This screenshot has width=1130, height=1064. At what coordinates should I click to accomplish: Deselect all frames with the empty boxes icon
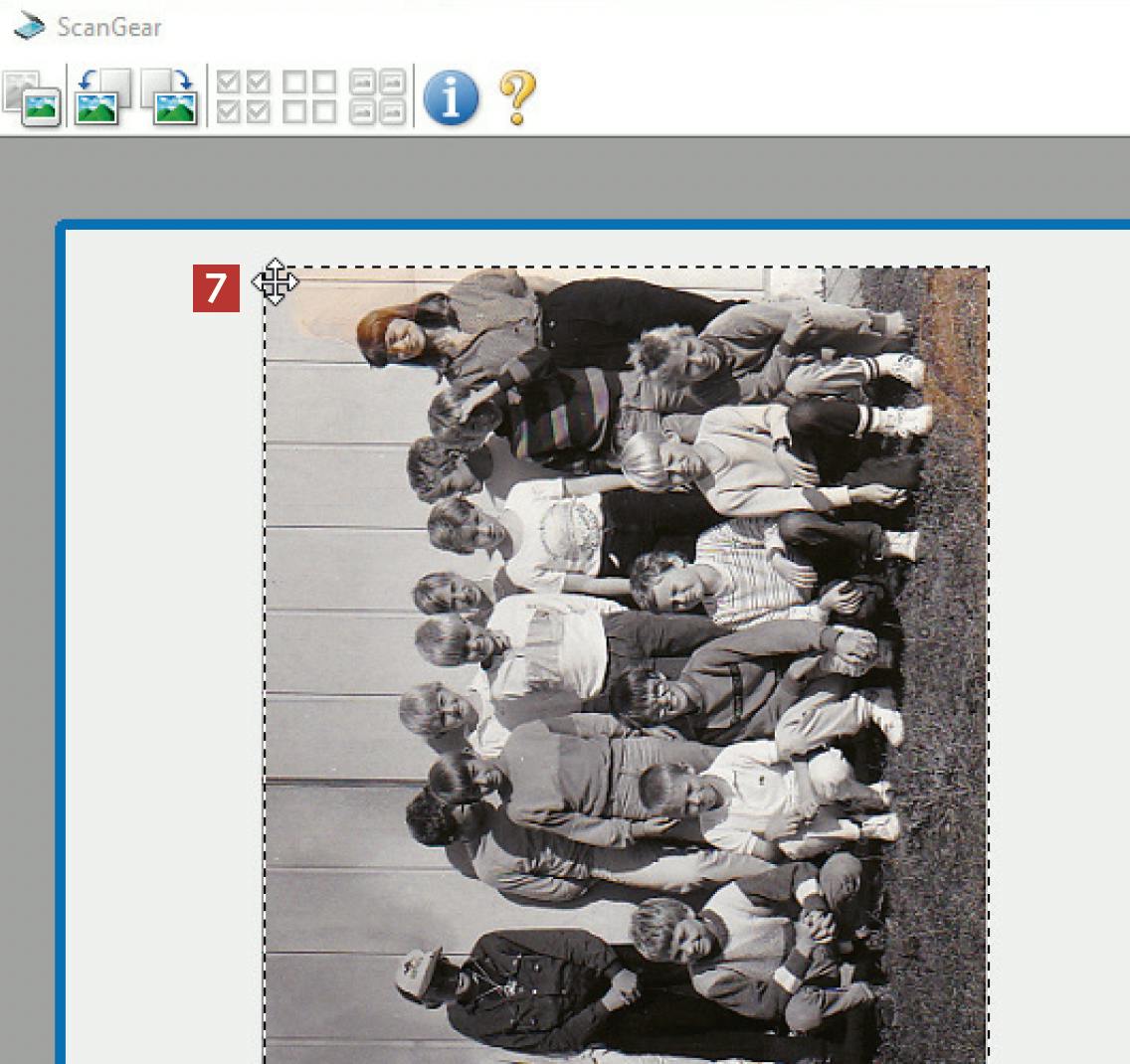click(x=310, y=97)
